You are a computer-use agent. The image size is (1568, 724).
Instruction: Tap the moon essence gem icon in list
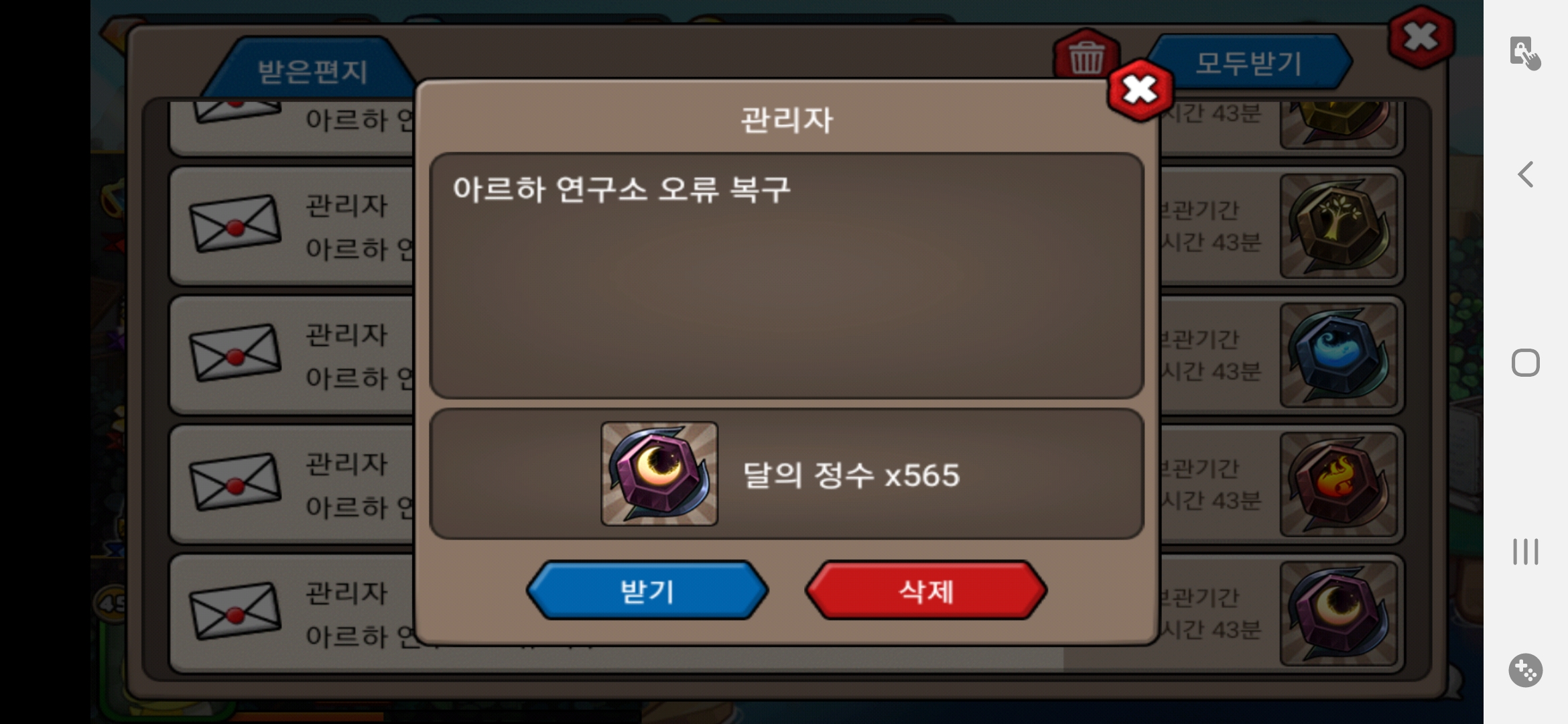point(1339,613)
